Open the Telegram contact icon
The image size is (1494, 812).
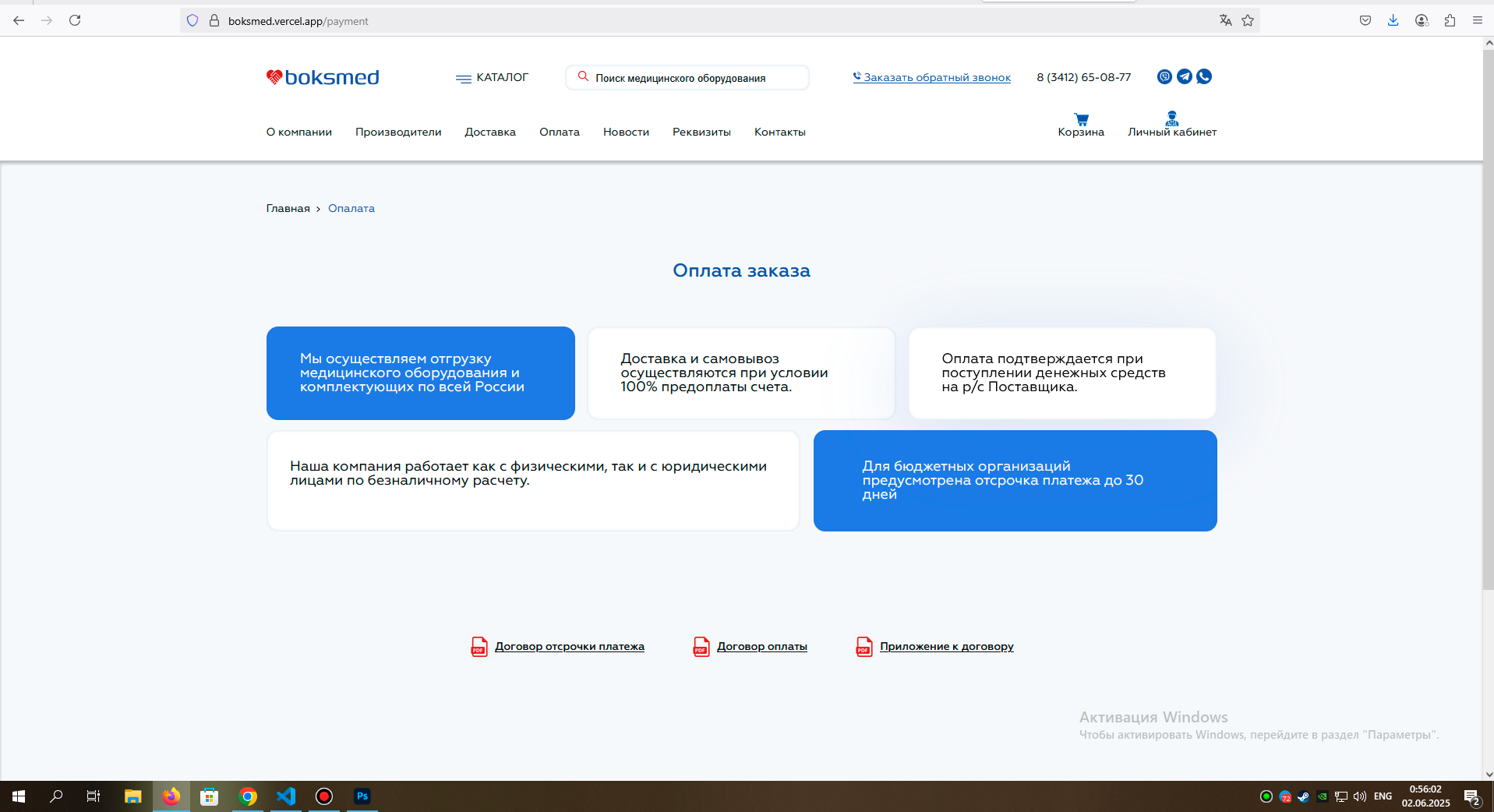(x=1185, y=76)
